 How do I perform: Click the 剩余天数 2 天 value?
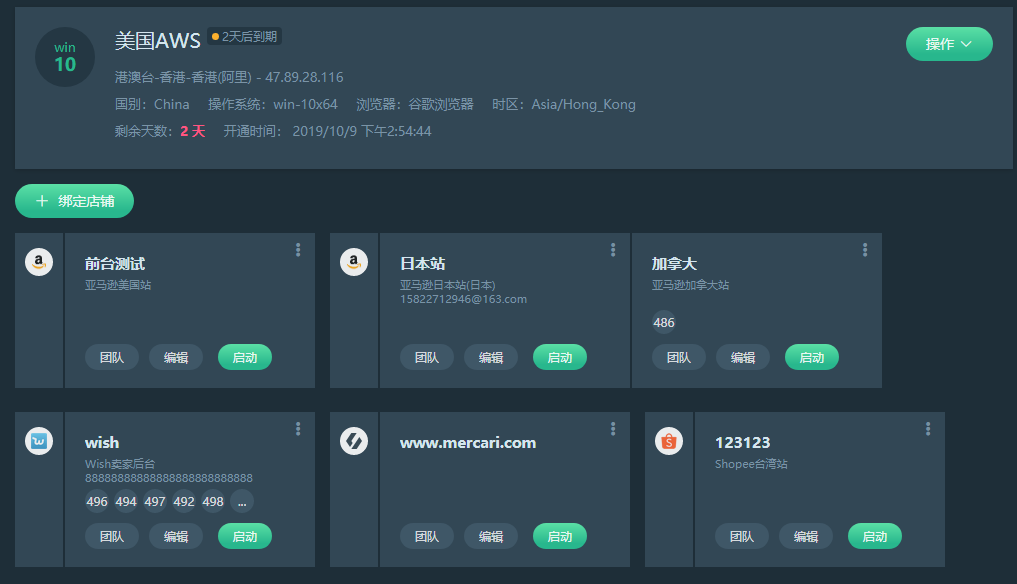[x=193, y=131]
